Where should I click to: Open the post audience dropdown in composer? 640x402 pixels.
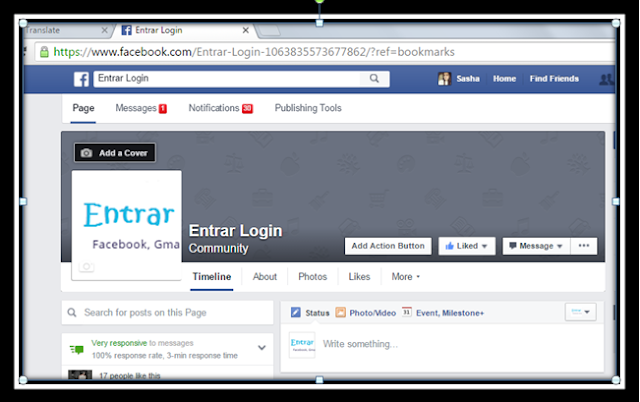pyautogui.click(x=580, y=312)
